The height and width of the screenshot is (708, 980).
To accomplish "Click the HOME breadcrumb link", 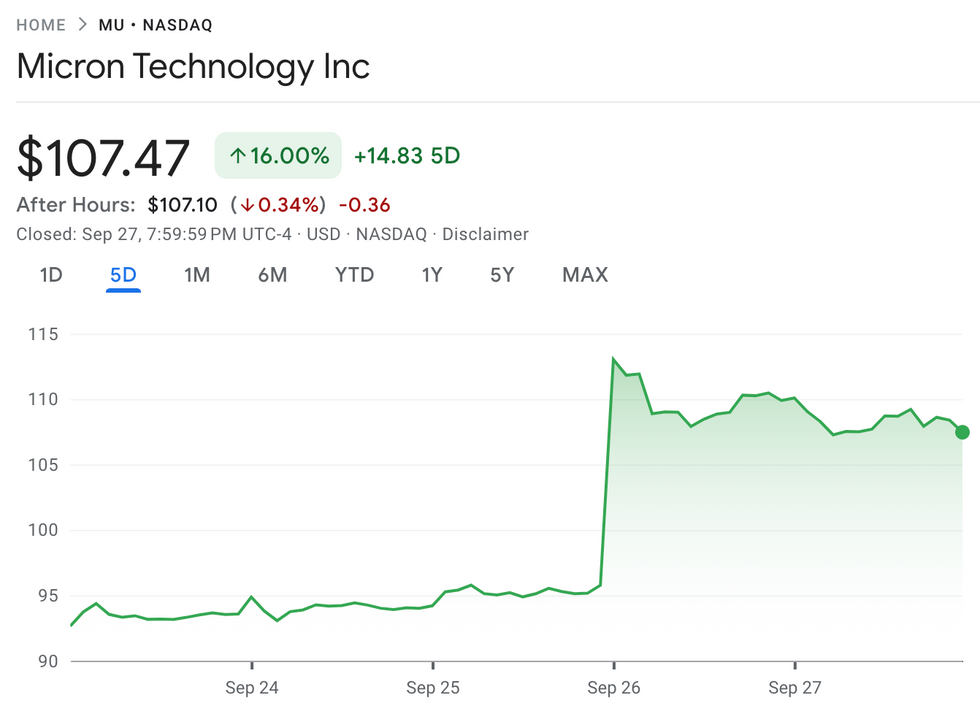I will [41, 25].
